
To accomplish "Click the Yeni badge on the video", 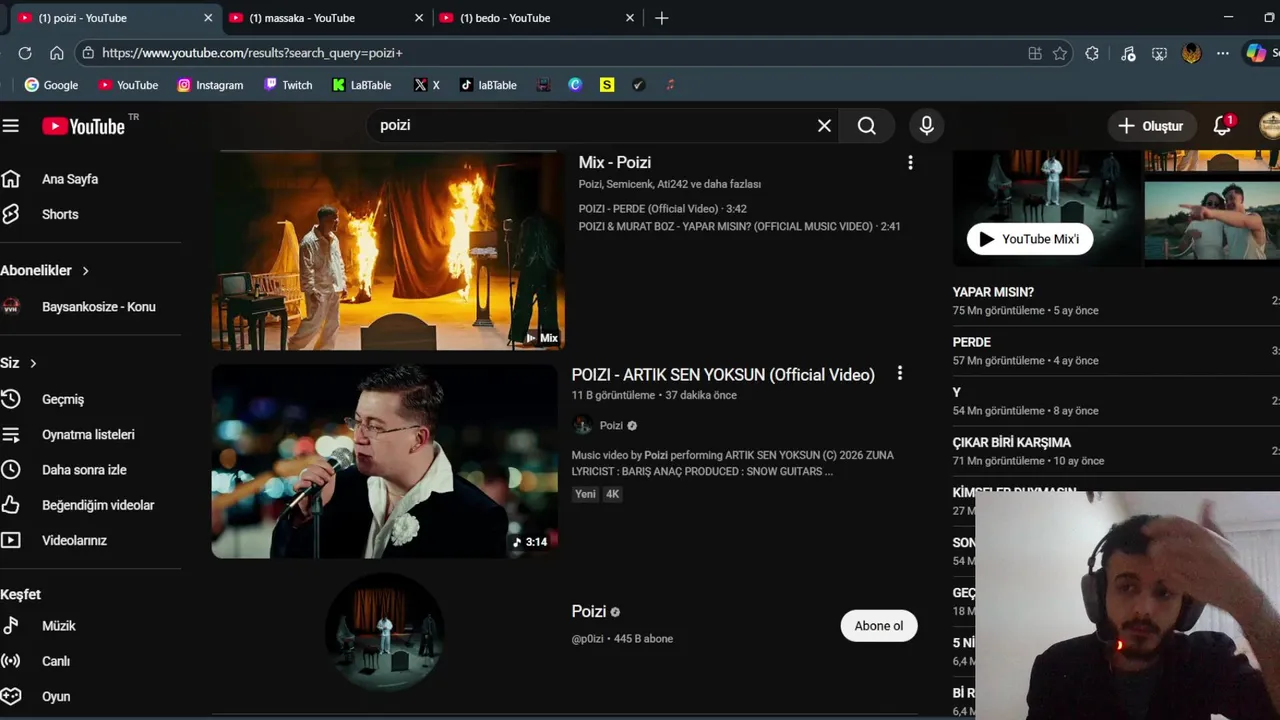I will pyautogui.click(x=585, y=494).
